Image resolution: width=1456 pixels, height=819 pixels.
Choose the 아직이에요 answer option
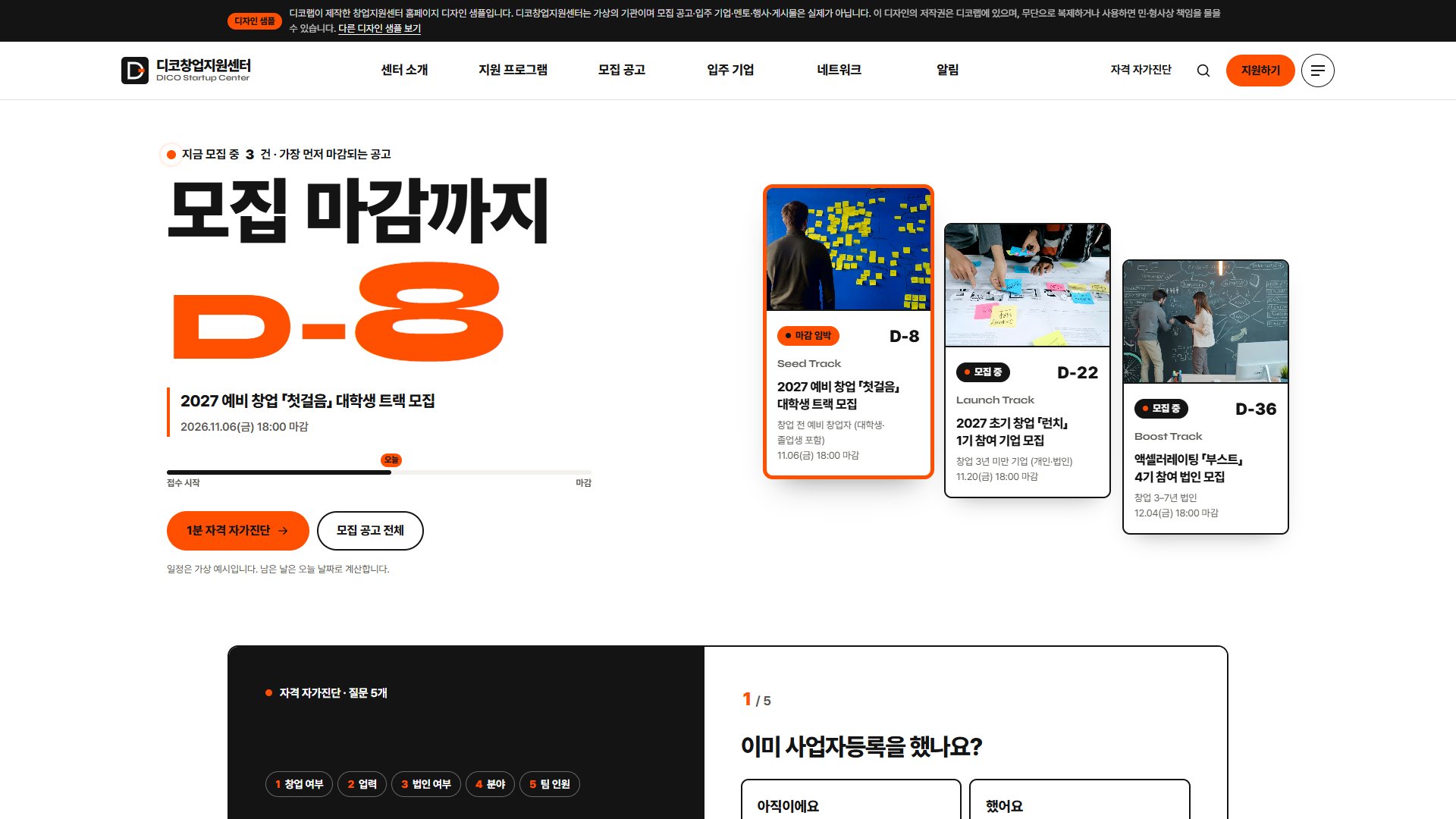coord(851,799)
